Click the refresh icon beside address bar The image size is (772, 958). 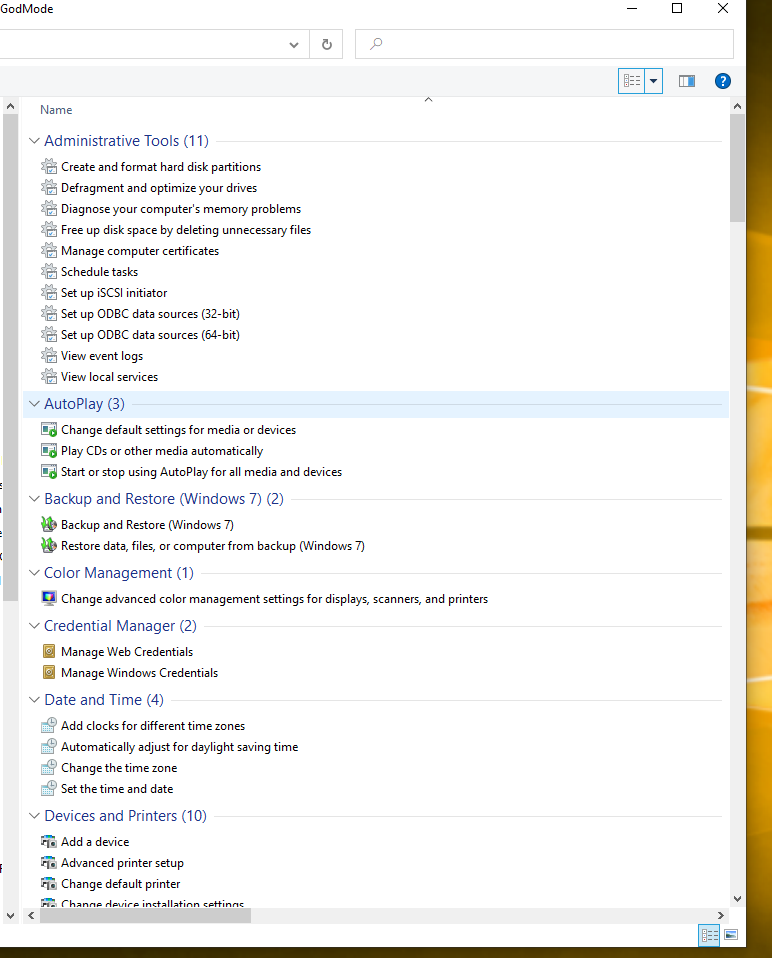(x=326, y=45)
